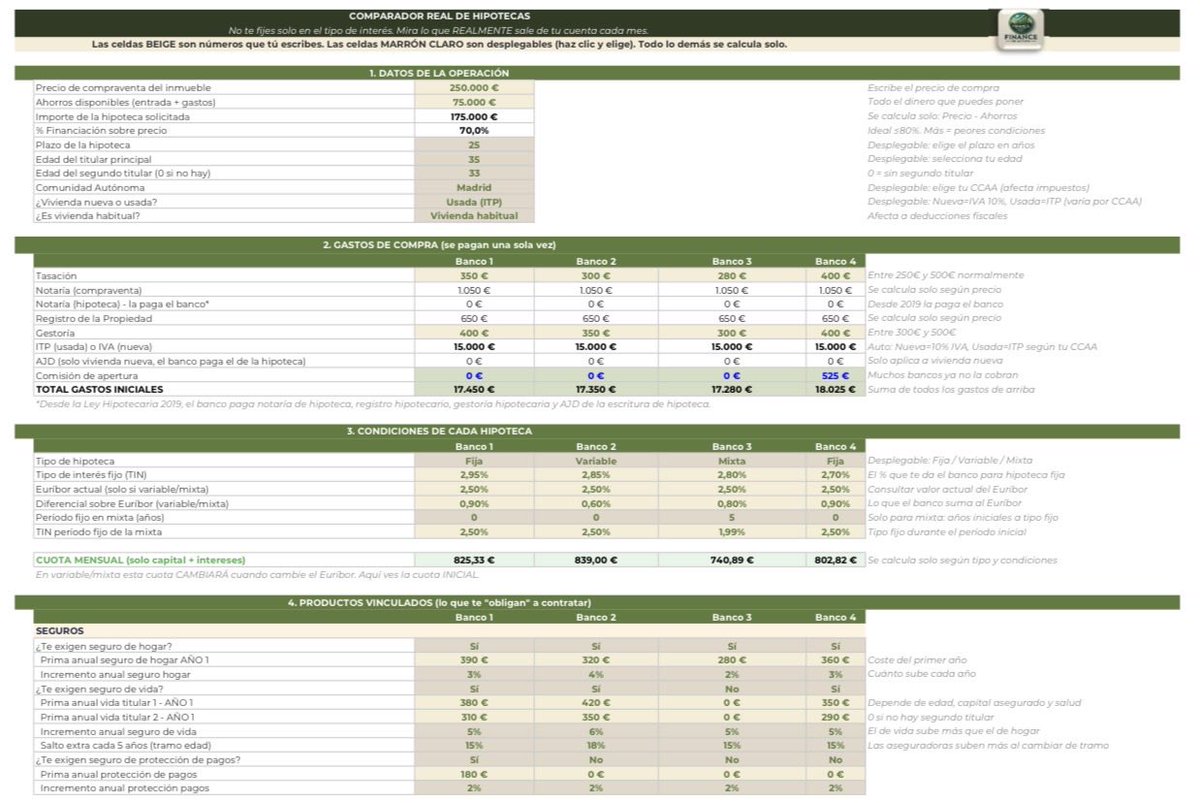Select Banco 3 total gastos 17.280 €

click(732, 389)
